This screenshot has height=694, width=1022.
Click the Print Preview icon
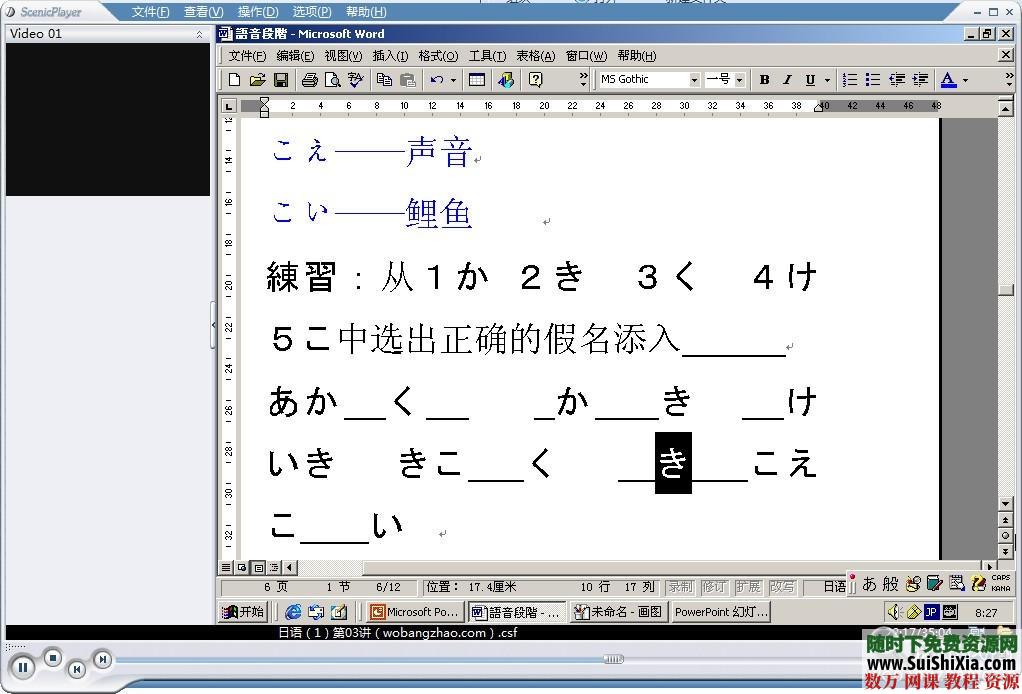click(332, 80)
